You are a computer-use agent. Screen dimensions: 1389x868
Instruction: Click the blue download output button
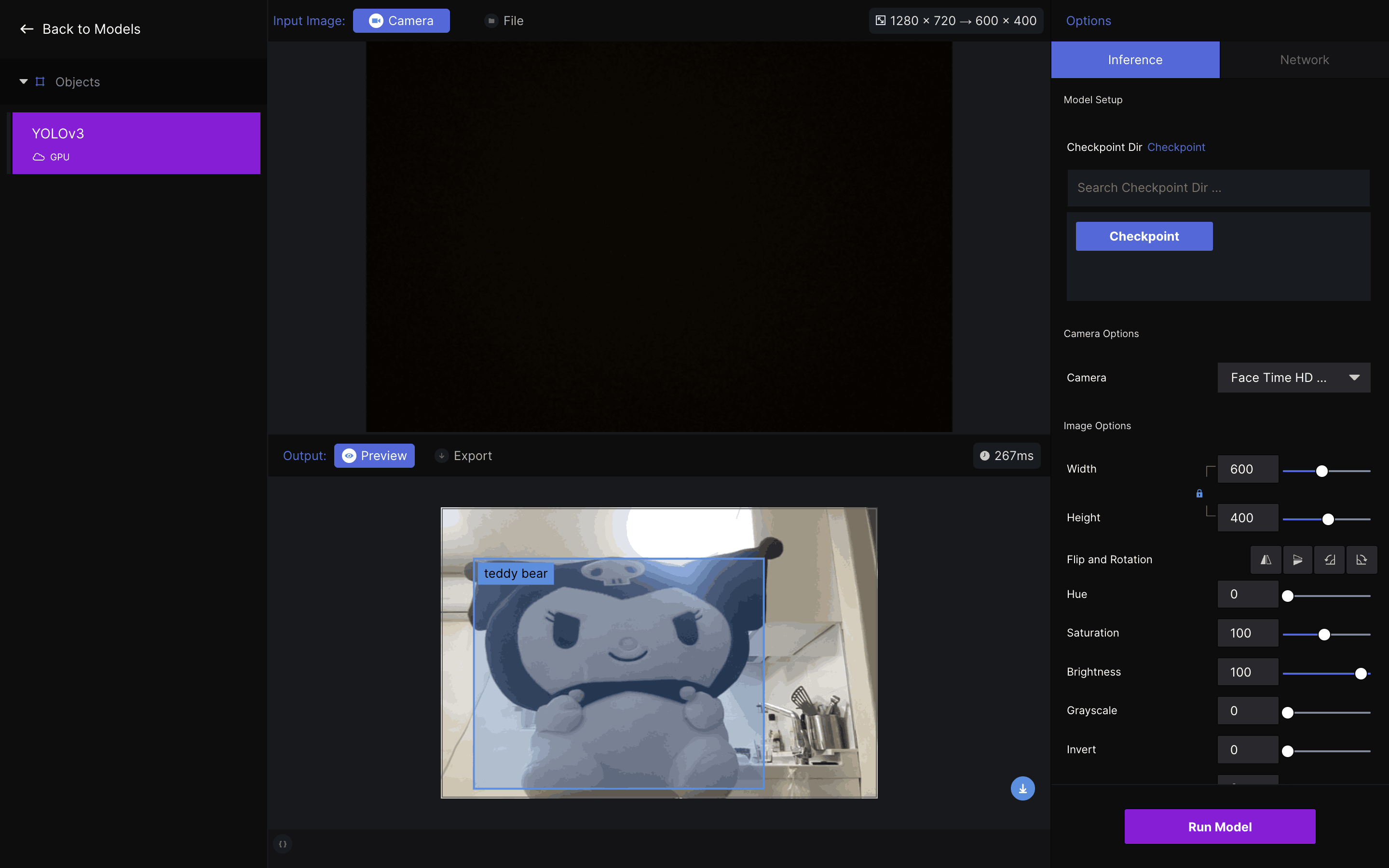[1022, 788]
